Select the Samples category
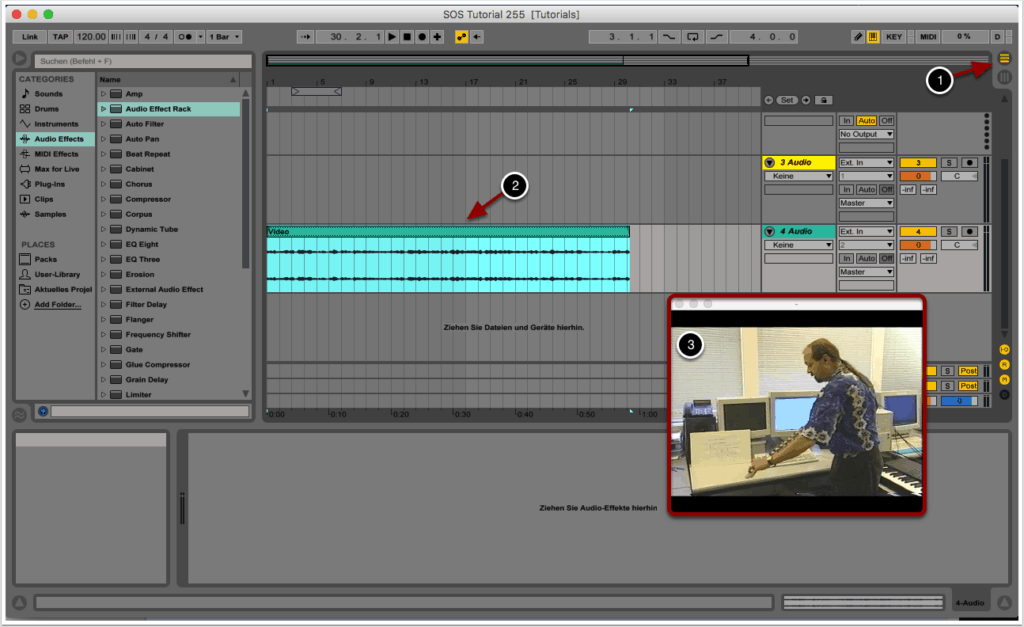 50,214
